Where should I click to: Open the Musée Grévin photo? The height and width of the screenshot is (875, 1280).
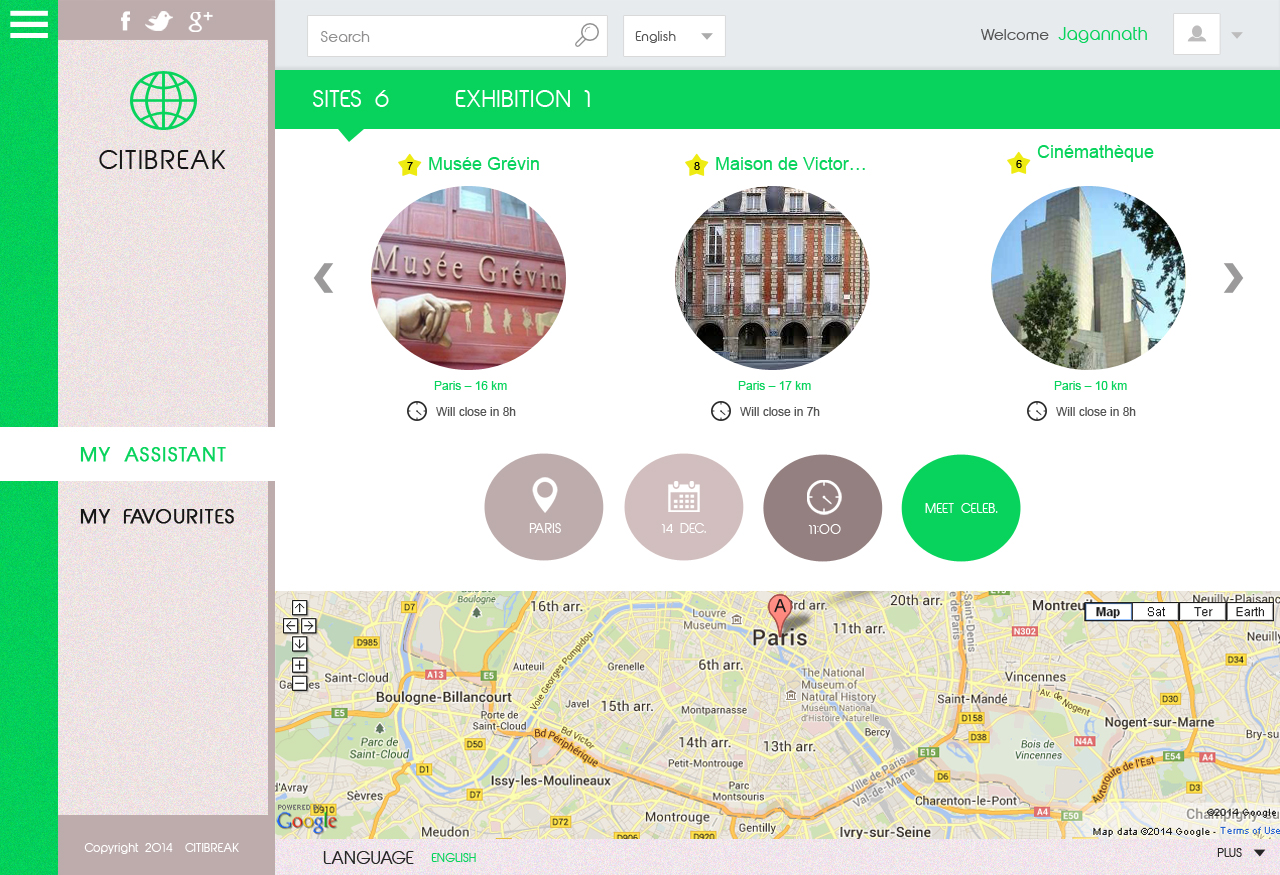(468, 278)
